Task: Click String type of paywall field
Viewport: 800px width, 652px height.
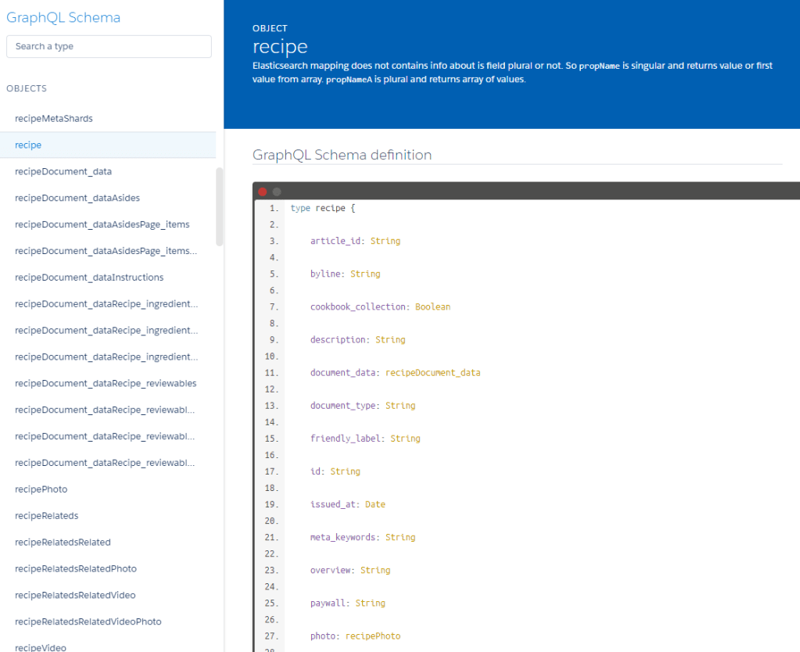Action: tap(370, 603)
